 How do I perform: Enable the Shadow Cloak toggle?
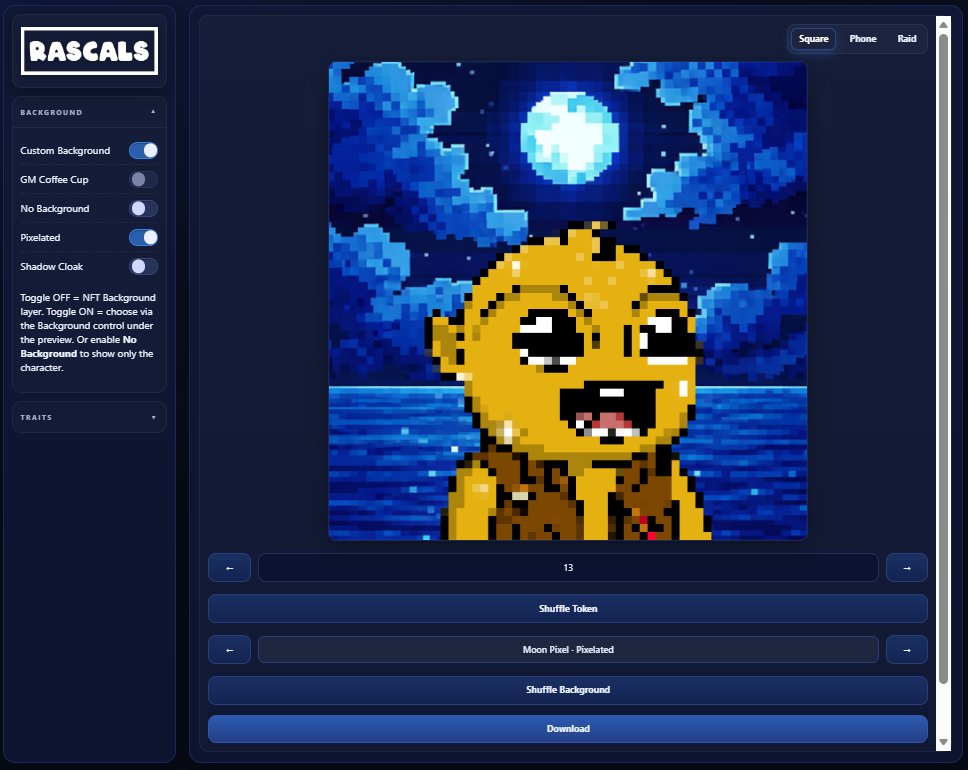143,267
